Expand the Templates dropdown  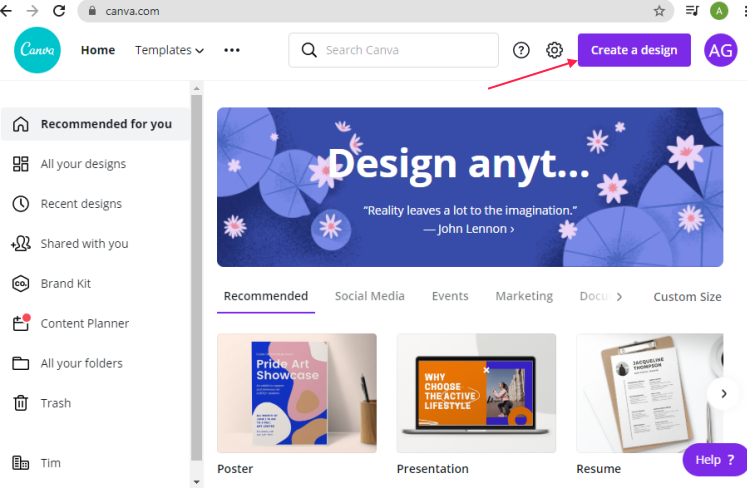click(x=169, y=50)
